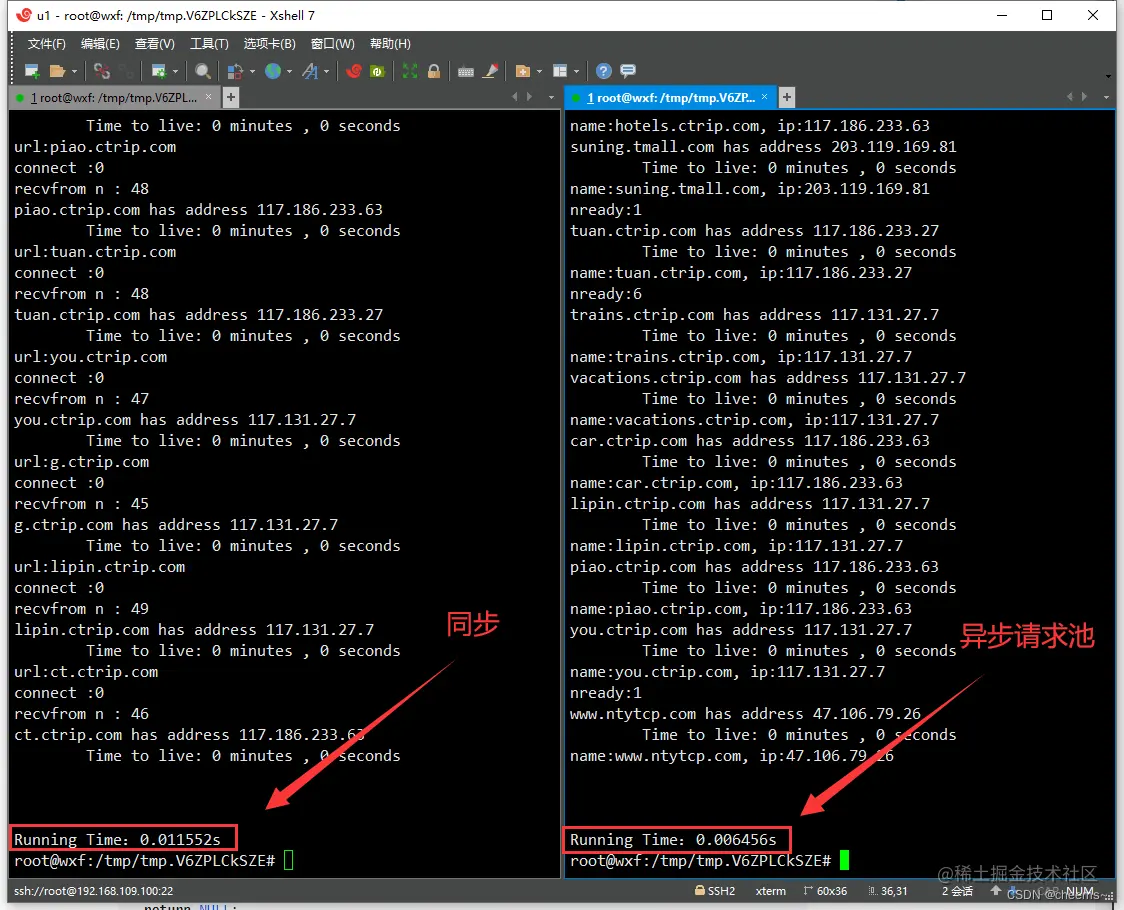Click the right terminal green cursor
1124x910 pixels.
click(x=844, y=860)
